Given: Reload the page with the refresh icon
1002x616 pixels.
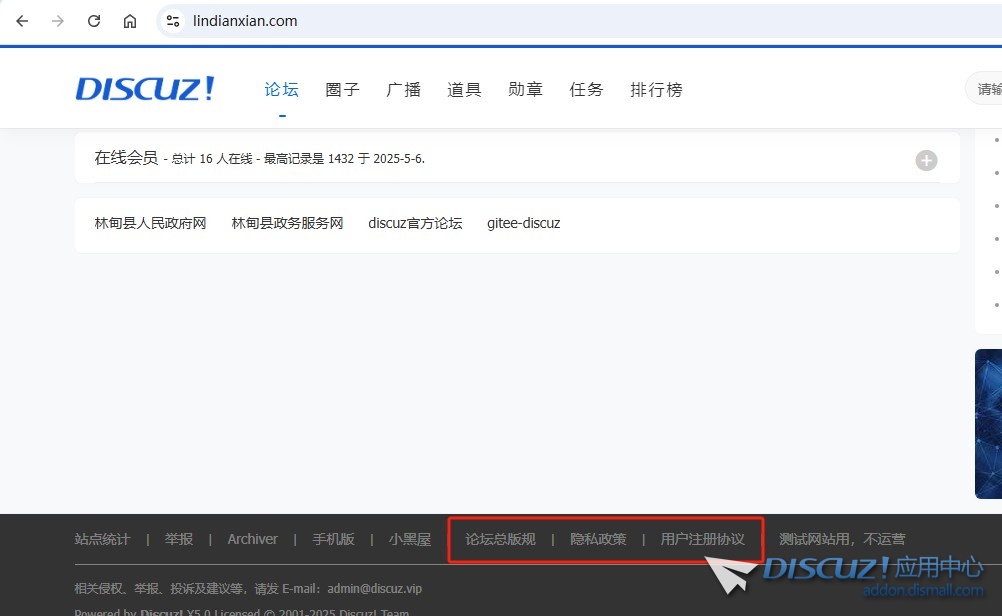Looking at the screenshot, I should pos(94,21).
